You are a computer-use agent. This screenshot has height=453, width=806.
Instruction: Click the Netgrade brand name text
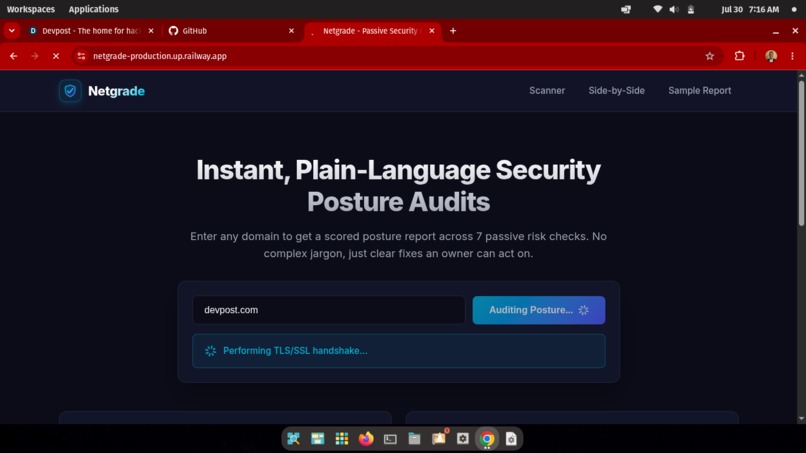(x=116, y=91)
